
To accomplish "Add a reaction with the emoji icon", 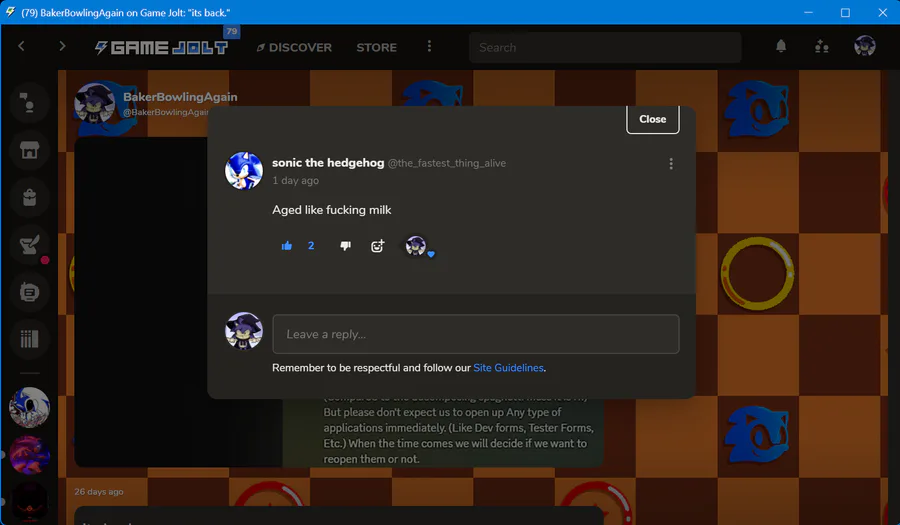I will [378, 246].
